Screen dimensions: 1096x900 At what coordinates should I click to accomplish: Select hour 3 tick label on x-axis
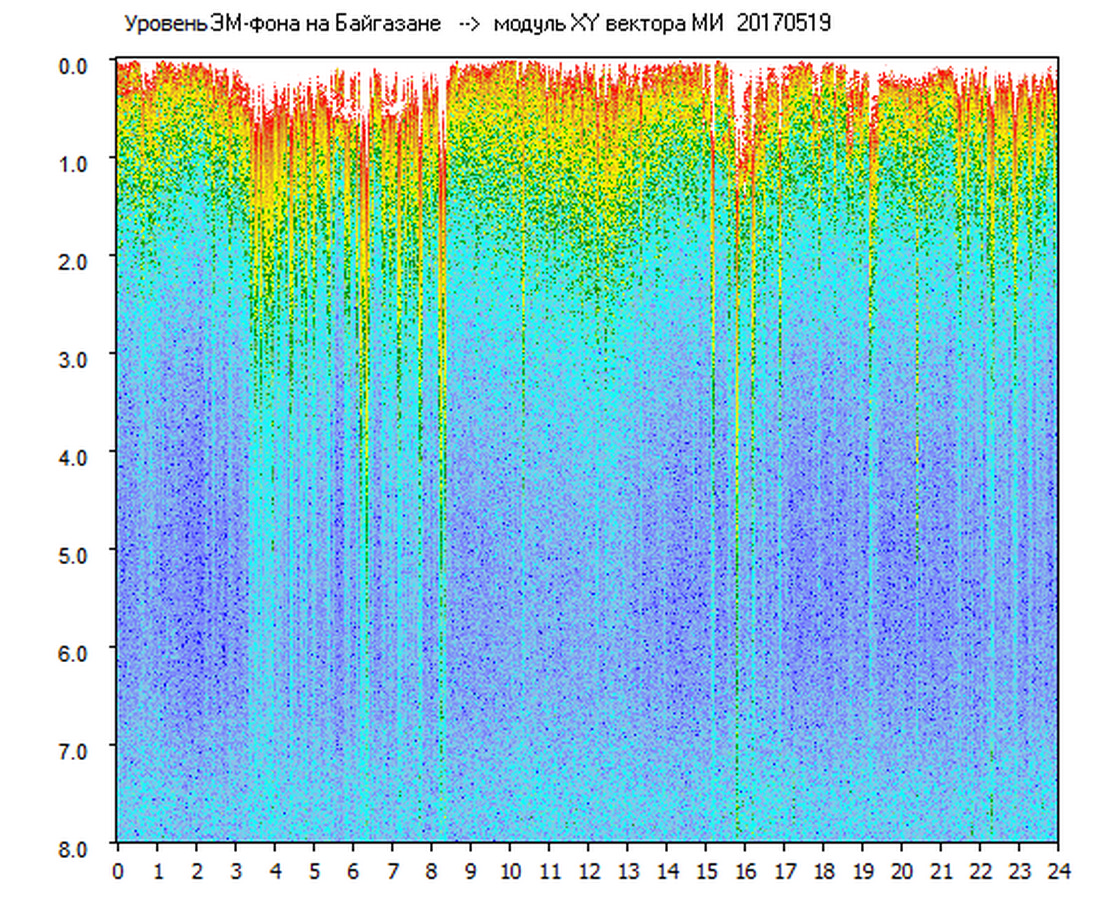(x=235, y=871)
